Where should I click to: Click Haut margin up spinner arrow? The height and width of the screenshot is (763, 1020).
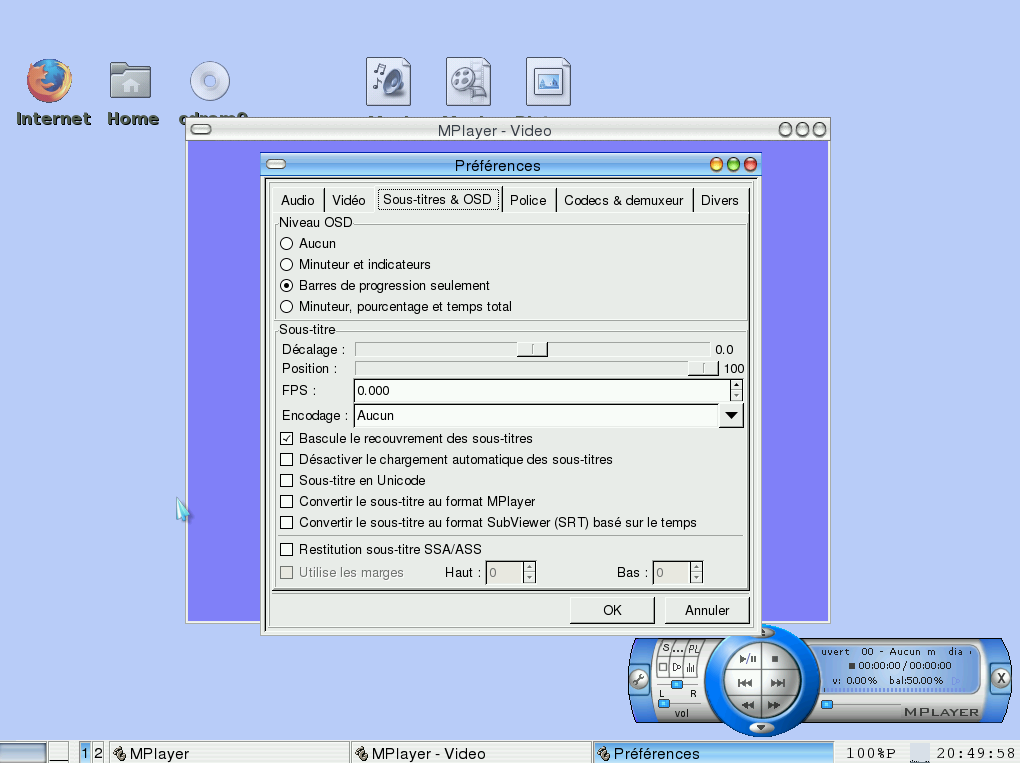[530, 567]
